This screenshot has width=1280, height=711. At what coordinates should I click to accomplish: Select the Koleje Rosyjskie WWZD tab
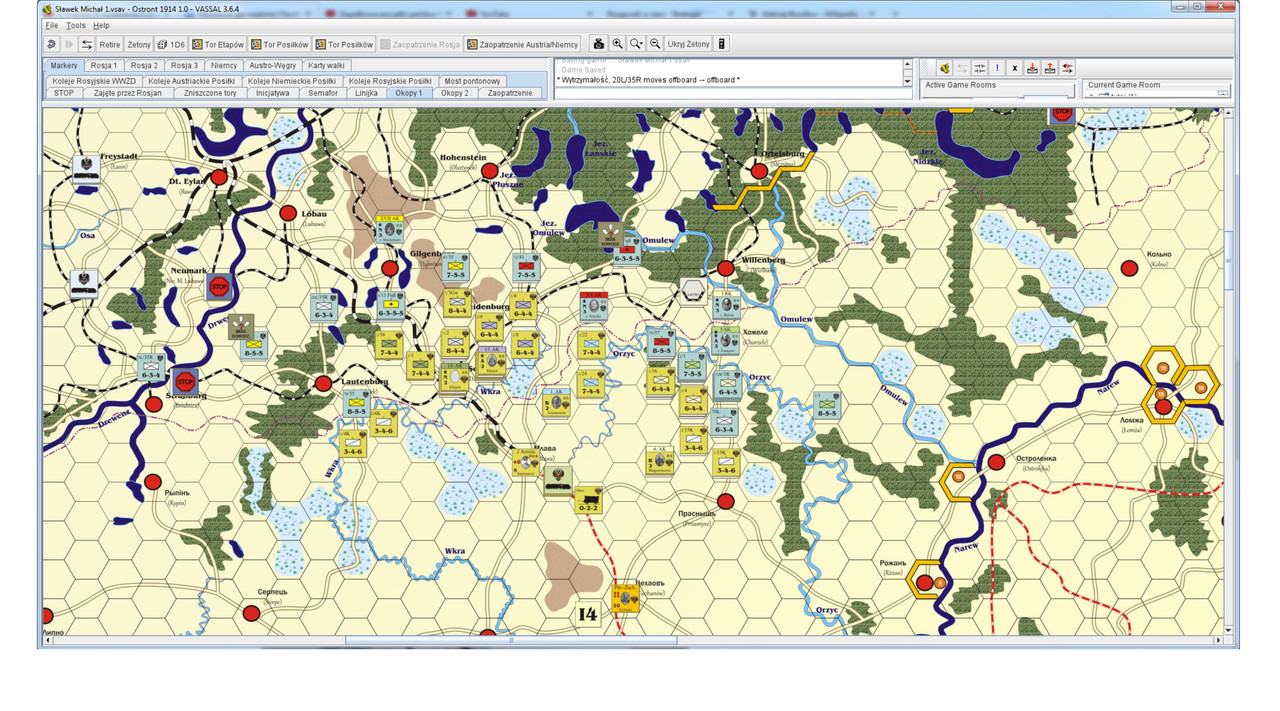coord(92,81)
